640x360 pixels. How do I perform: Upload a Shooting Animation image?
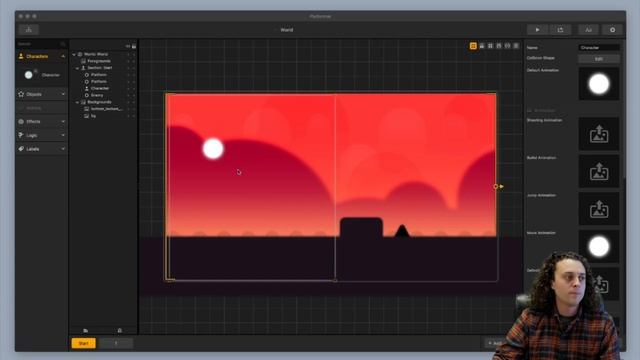pyautogui.click(x=599, y=134)
